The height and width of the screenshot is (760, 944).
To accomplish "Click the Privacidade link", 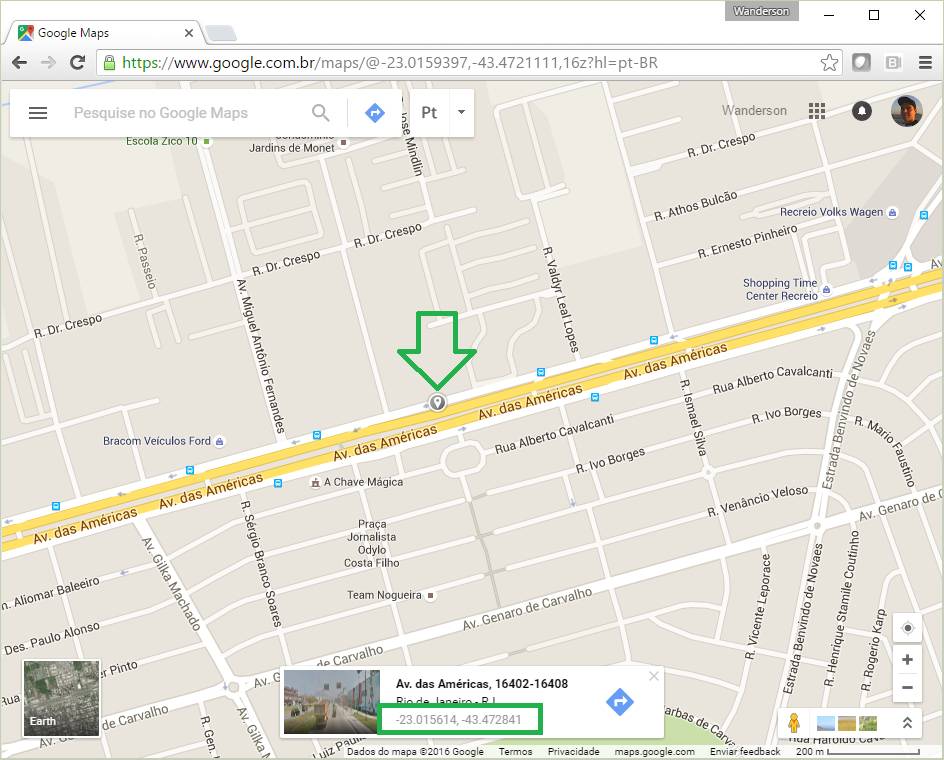I will pos(575,751).
